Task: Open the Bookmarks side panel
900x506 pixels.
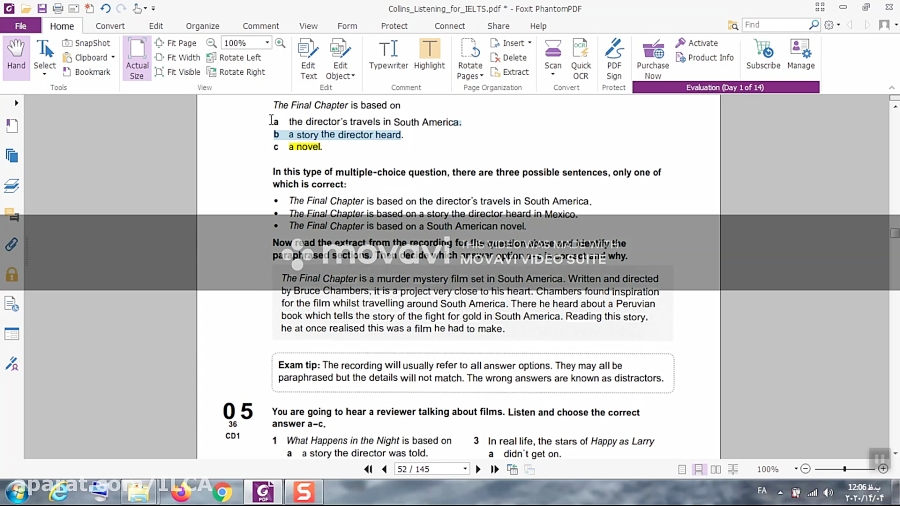Action: [x=11, y=126]
